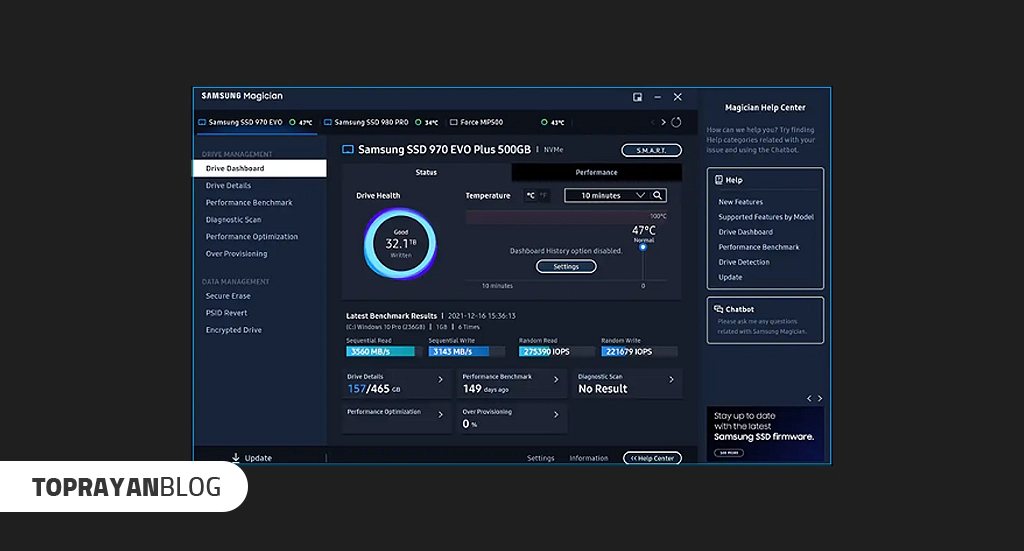The width and height of the screenshot is (1024, 551).
Task: Open Drive Details card via its chevron
Action: 440,379
